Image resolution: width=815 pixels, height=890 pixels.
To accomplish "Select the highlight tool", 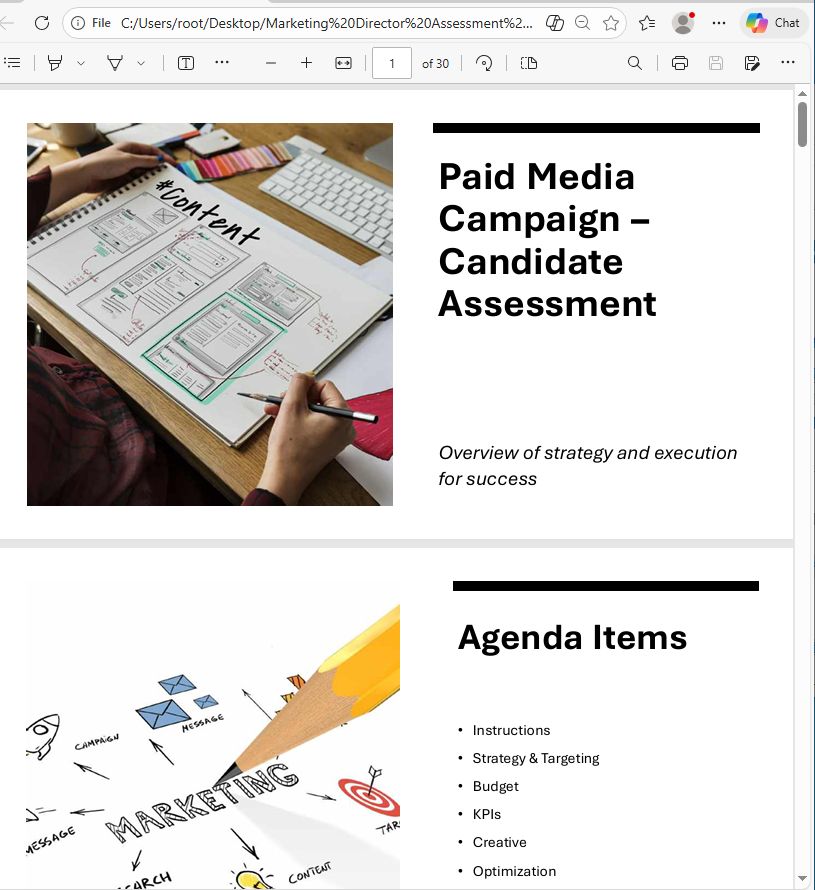I will pos(56,62).
